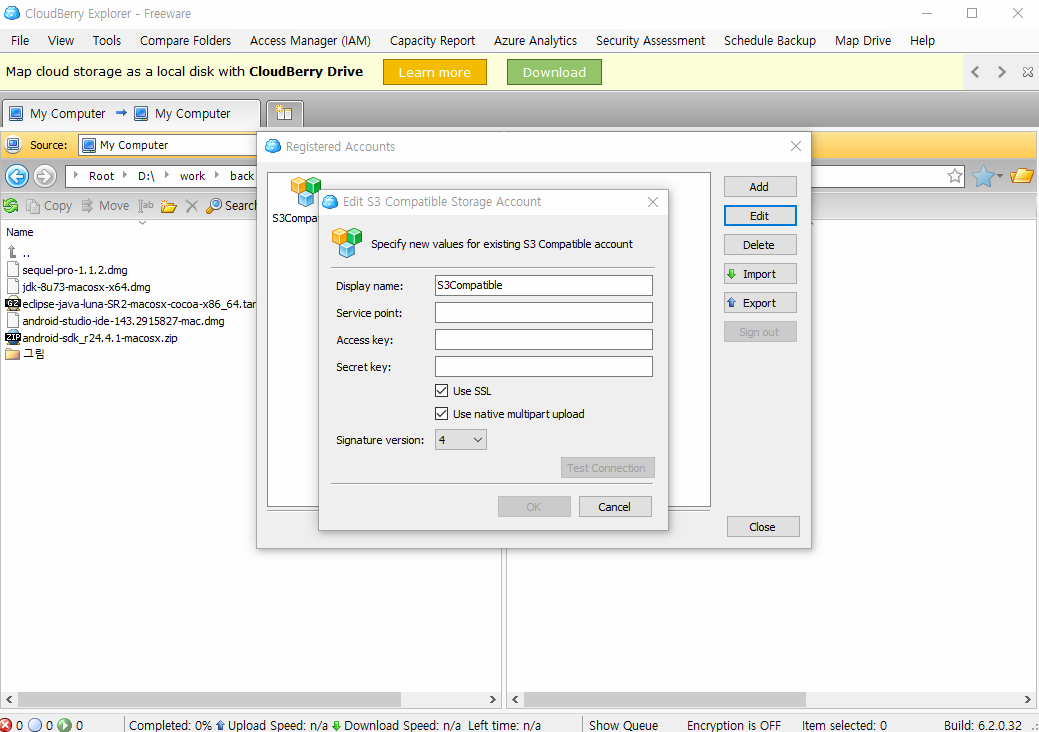Expand the work breadcrumb arrow
The width and height of the screenshot is (1039, 732).
click(167, 176)
